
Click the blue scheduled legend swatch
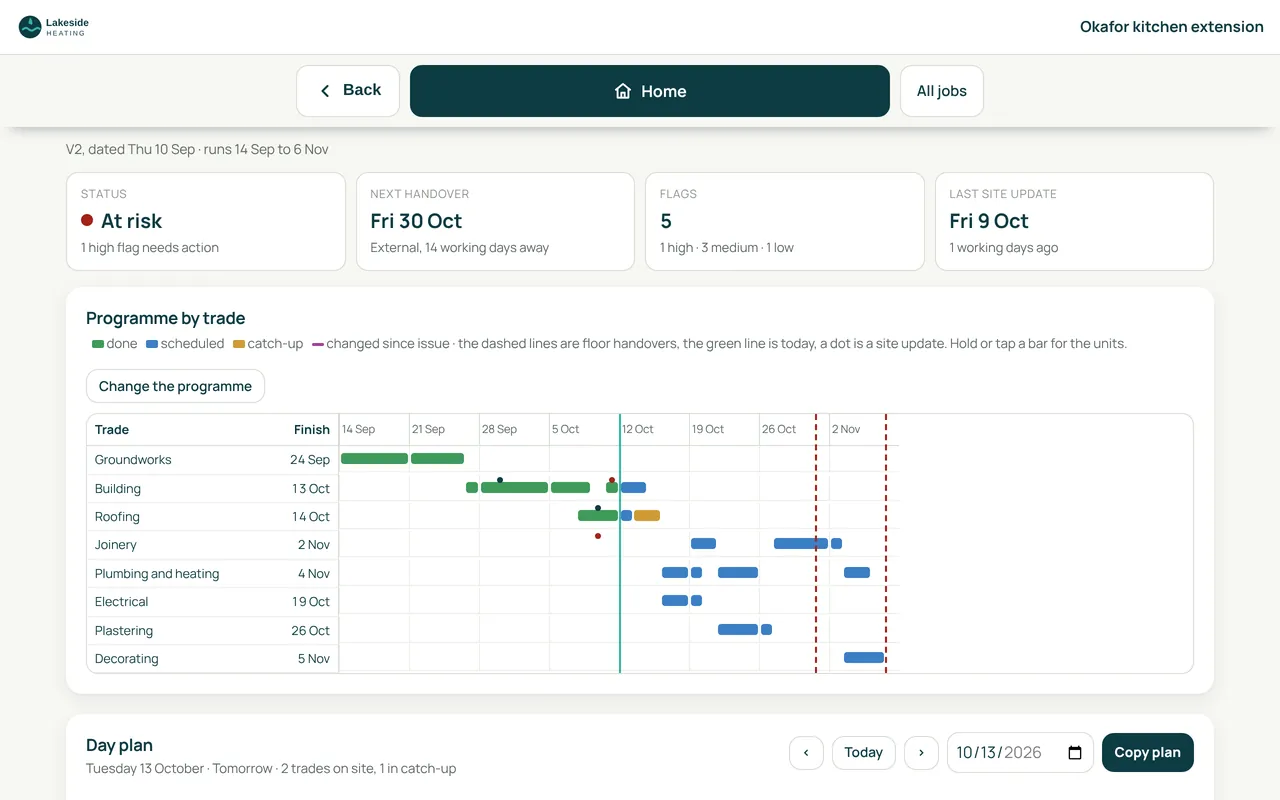tap(152, 344)
